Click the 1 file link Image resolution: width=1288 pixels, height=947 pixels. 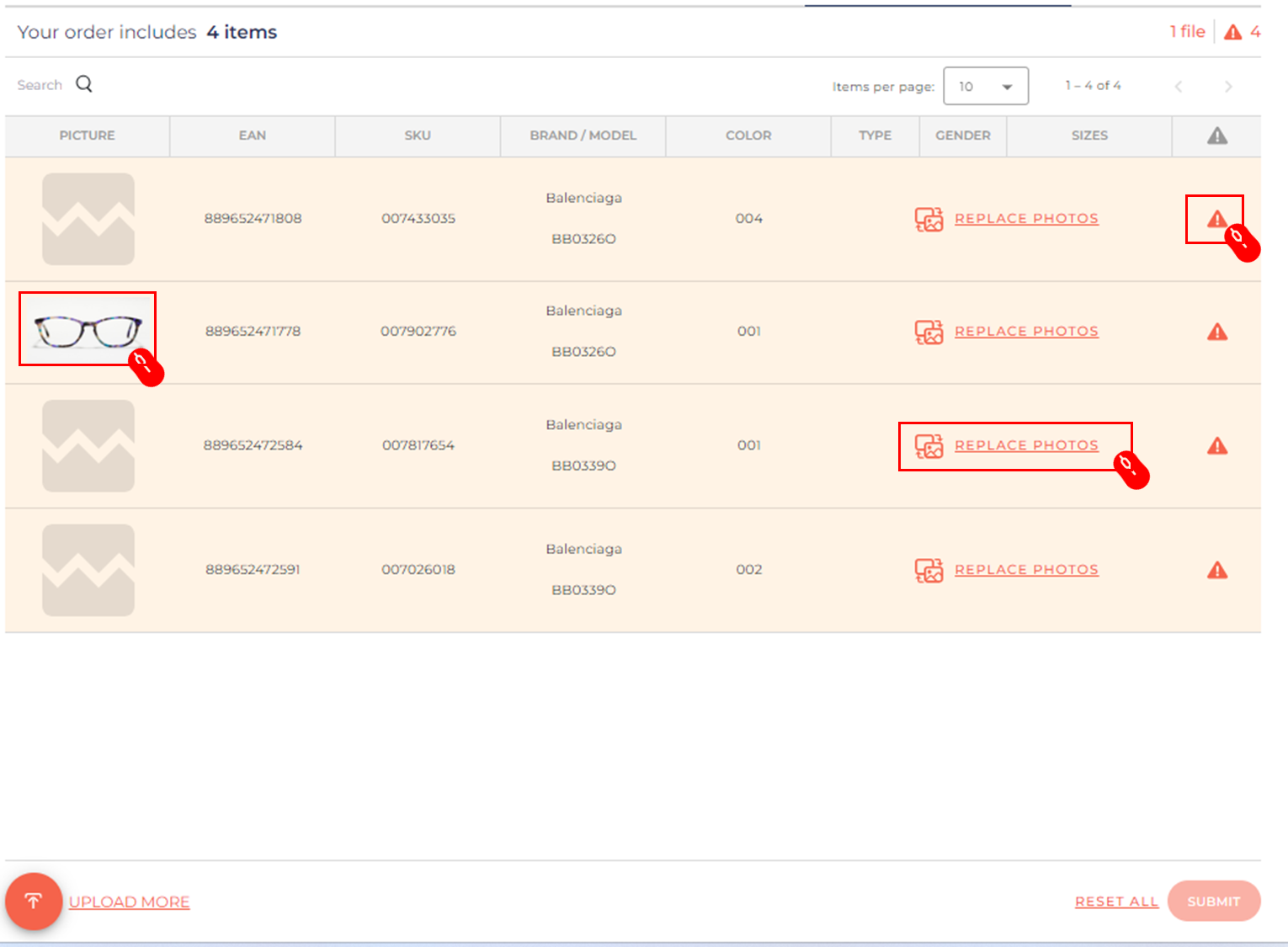[1187, 32]
